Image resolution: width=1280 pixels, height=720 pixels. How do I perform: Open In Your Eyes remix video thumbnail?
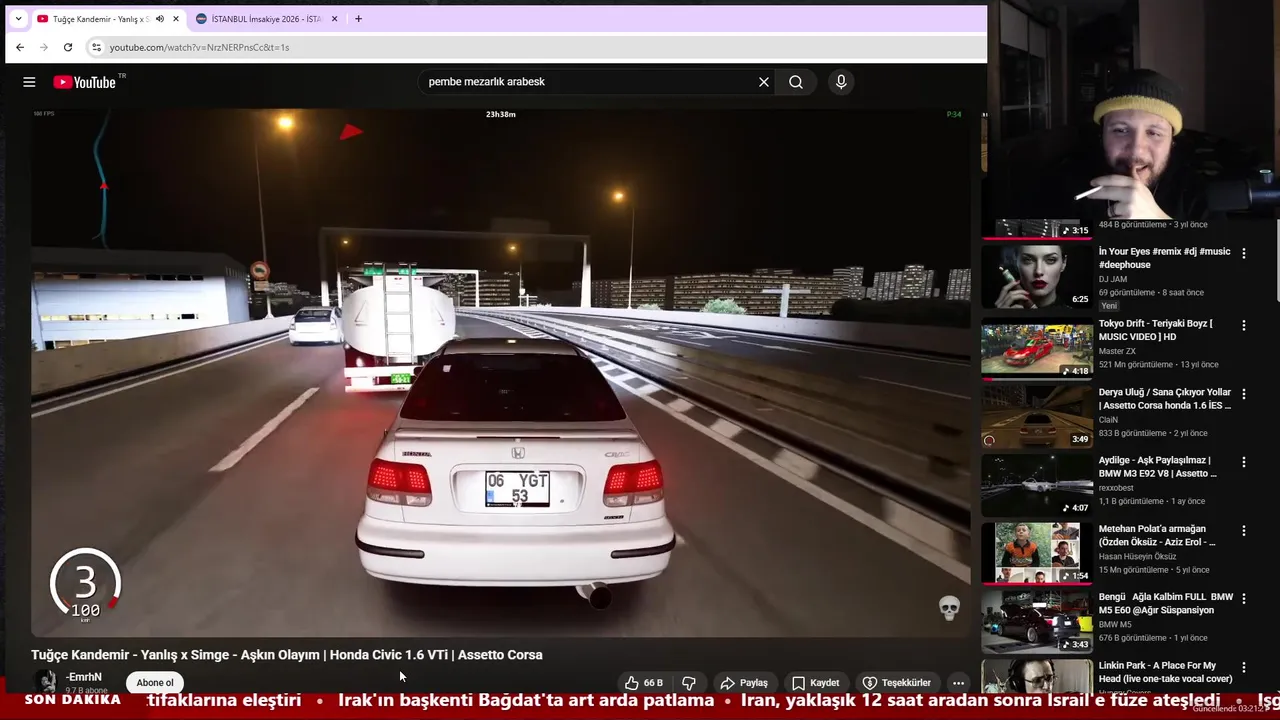pyautogui.click(x=1037, y=277)
